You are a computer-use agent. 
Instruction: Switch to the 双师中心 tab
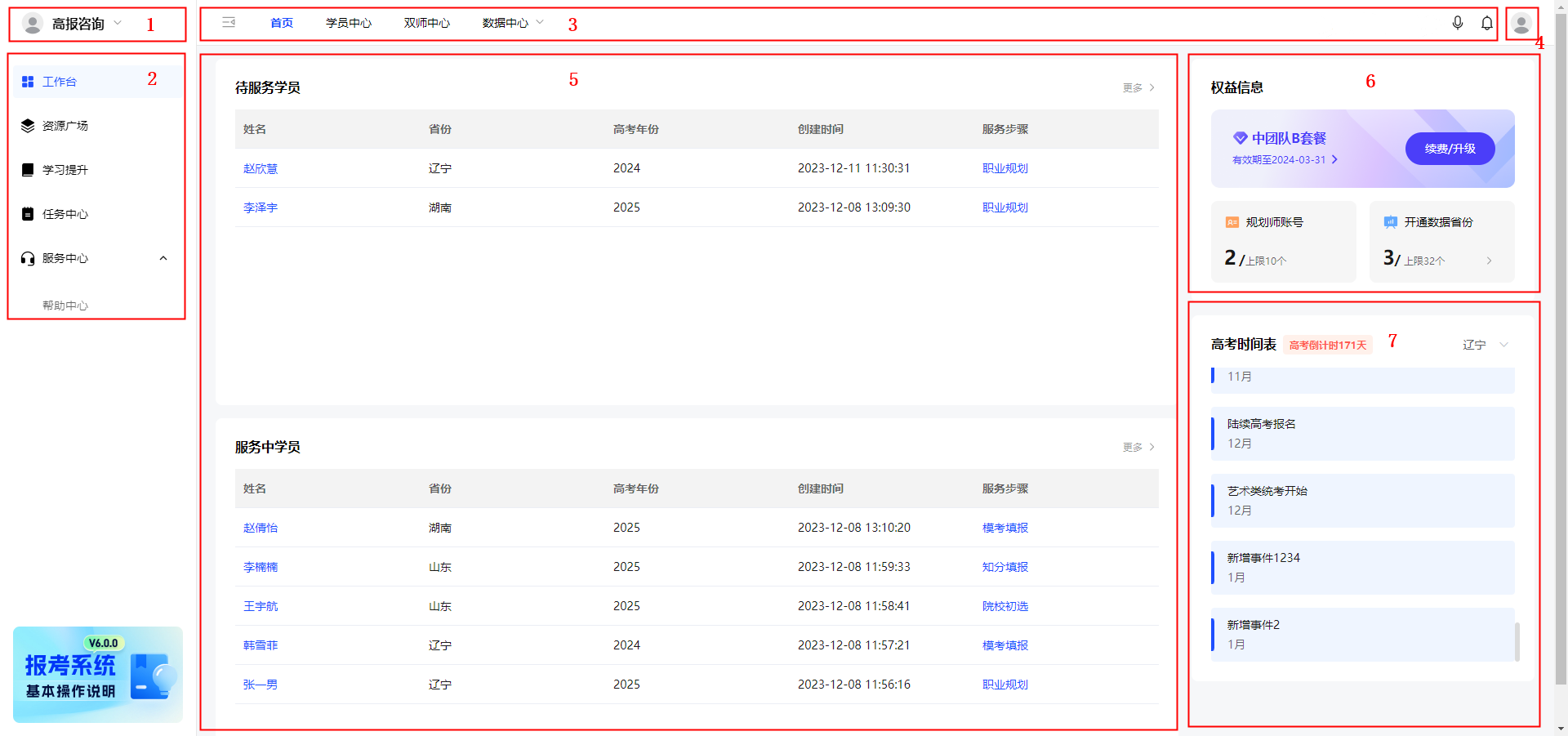426,23
